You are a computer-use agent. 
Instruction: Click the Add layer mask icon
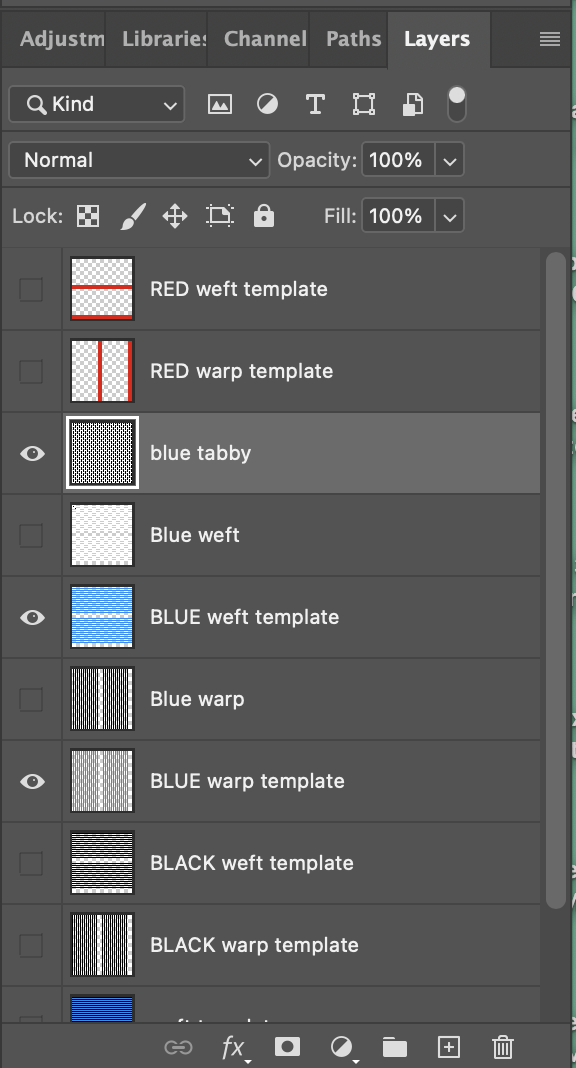click(287, 1047)
